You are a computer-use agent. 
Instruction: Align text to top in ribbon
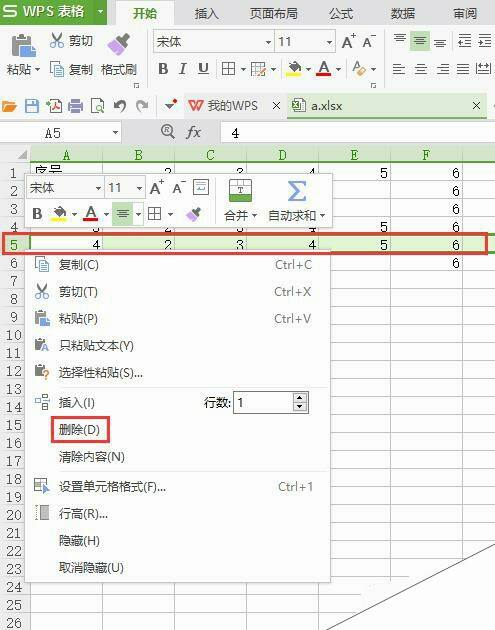click(x=399, y=40)
